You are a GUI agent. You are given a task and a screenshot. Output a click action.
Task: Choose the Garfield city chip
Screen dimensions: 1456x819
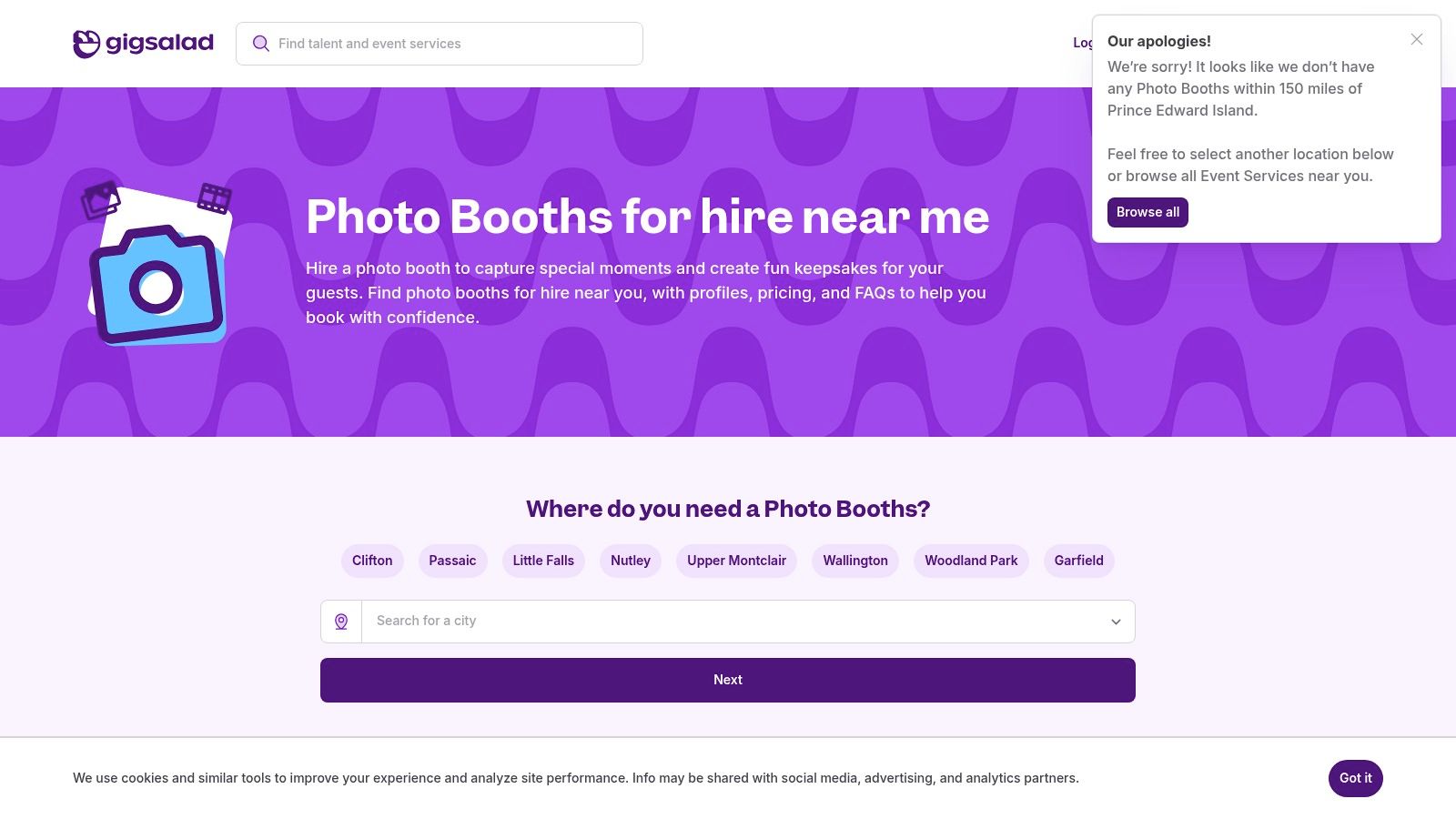[x=1078, y=561]
